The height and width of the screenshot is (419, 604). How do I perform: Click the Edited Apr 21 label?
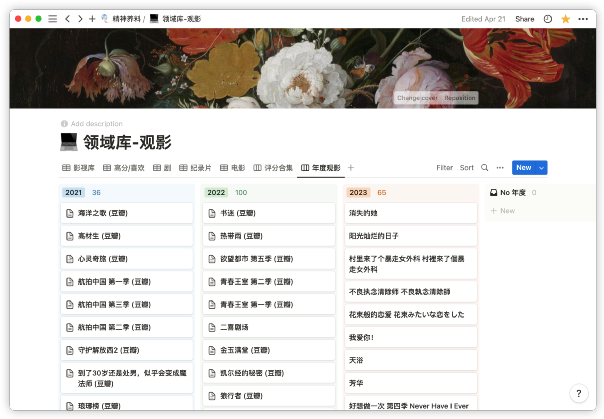tap(483, 19)
